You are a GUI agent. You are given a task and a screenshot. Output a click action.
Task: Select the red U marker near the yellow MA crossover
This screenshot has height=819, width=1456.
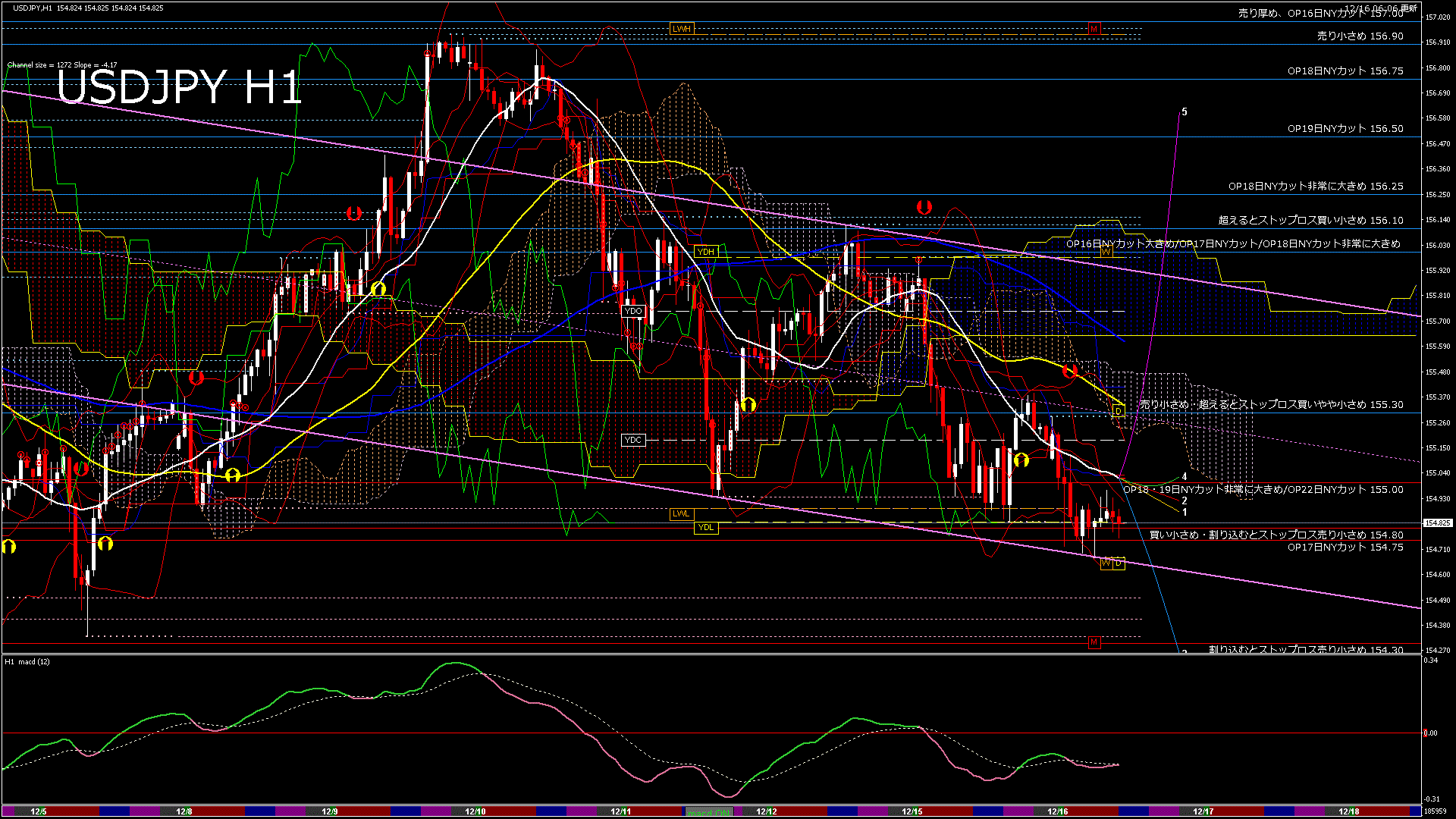(1070, 371)
